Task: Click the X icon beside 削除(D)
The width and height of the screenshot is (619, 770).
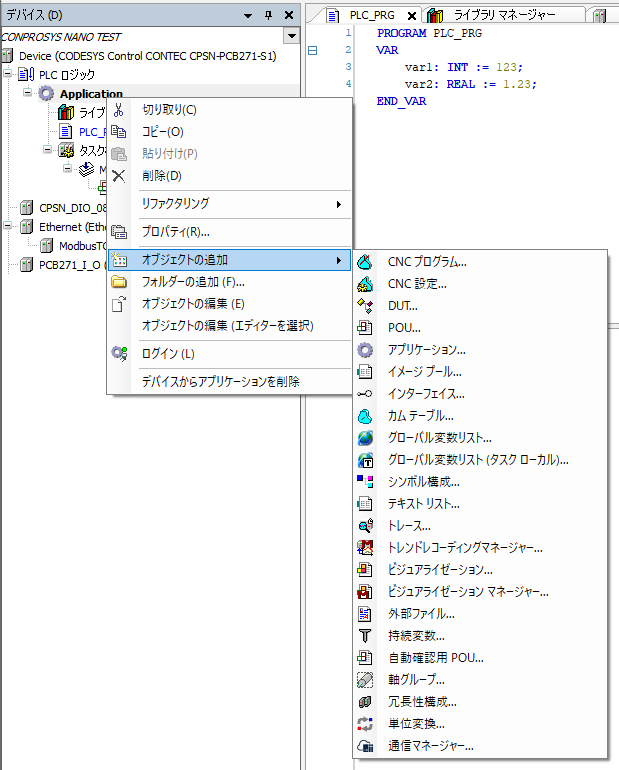Action: 118,176
